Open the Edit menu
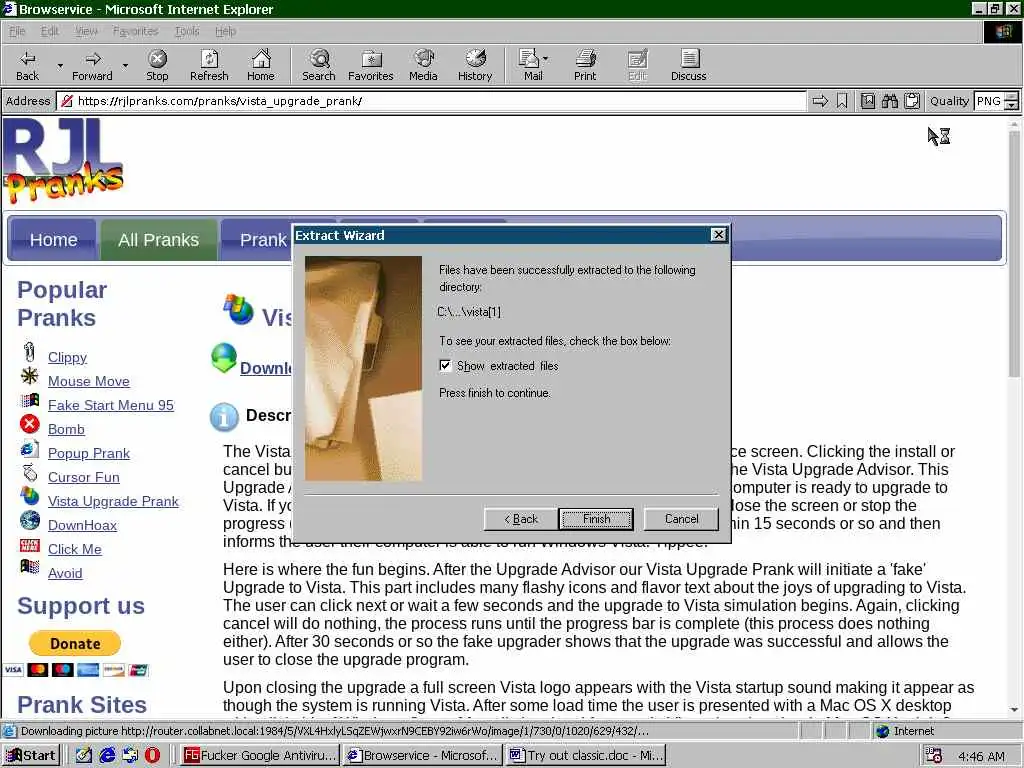Viewport: 1024px width, 768px height. [x=50, y=31]
